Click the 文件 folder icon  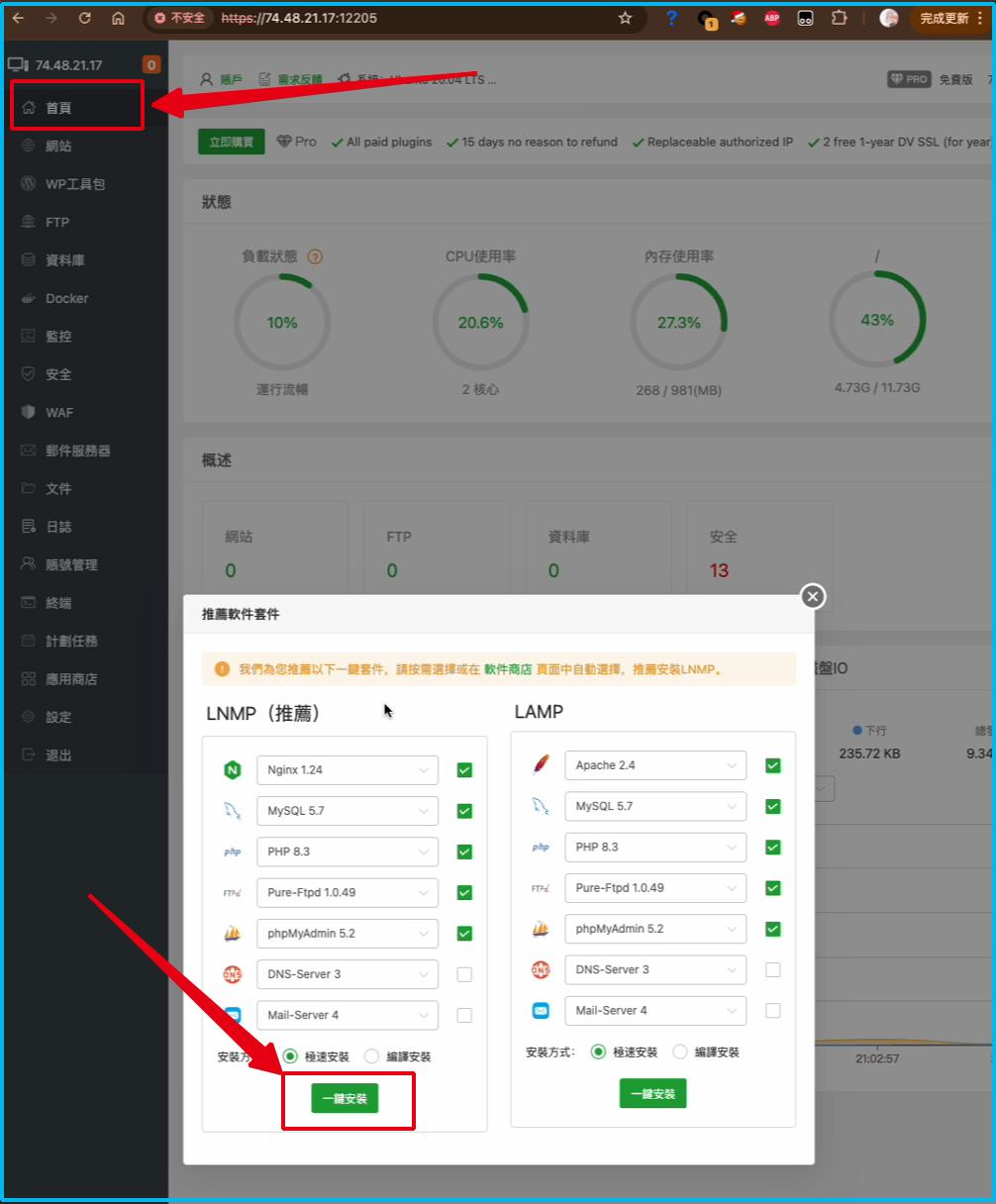pyautogui.click(x=28, y=488)
